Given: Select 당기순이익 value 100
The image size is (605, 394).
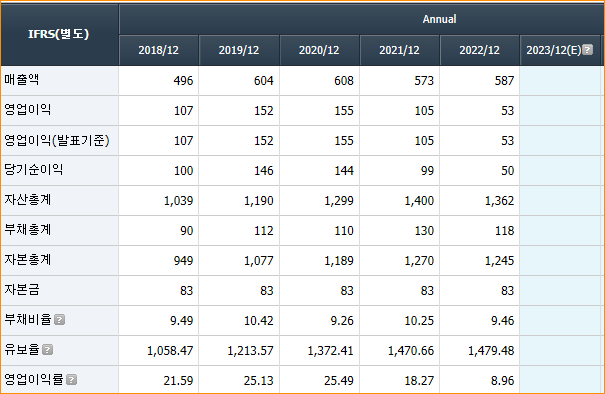Looking at the screenshot, I should (x=183, y=171).
